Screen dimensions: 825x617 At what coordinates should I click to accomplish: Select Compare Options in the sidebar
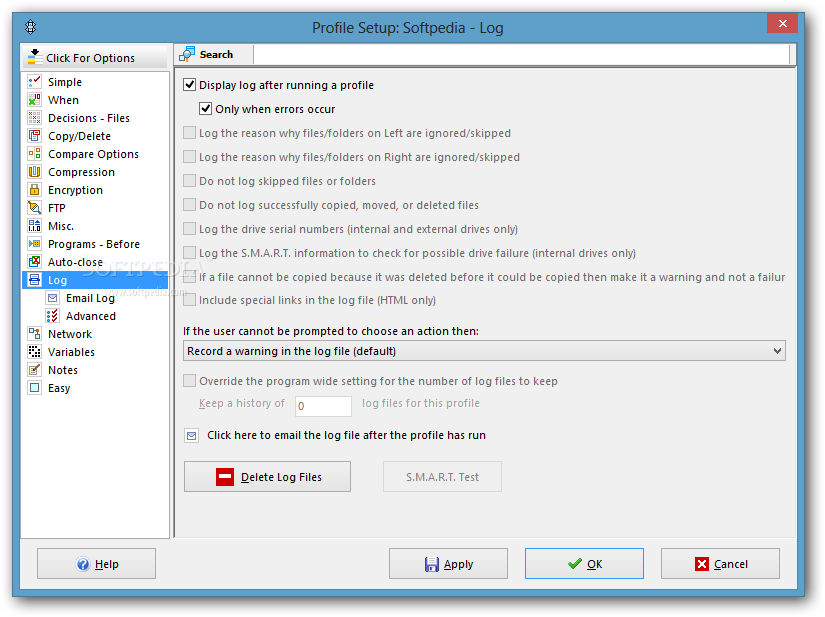(x=93, y=154)
